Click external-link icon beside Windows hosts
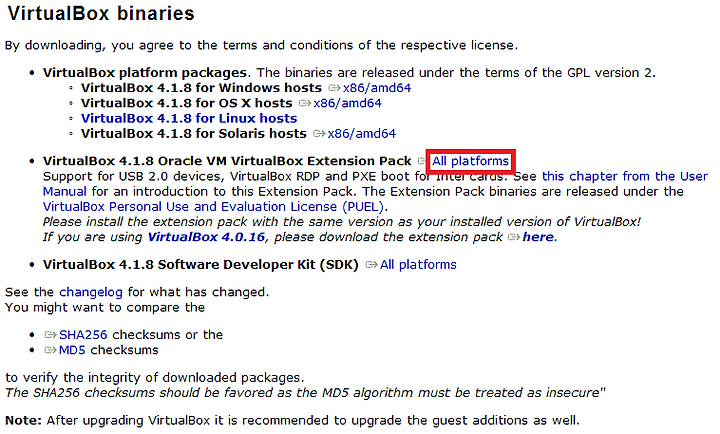The height and width of the screenshot is (434, 720). pos(334,88)
